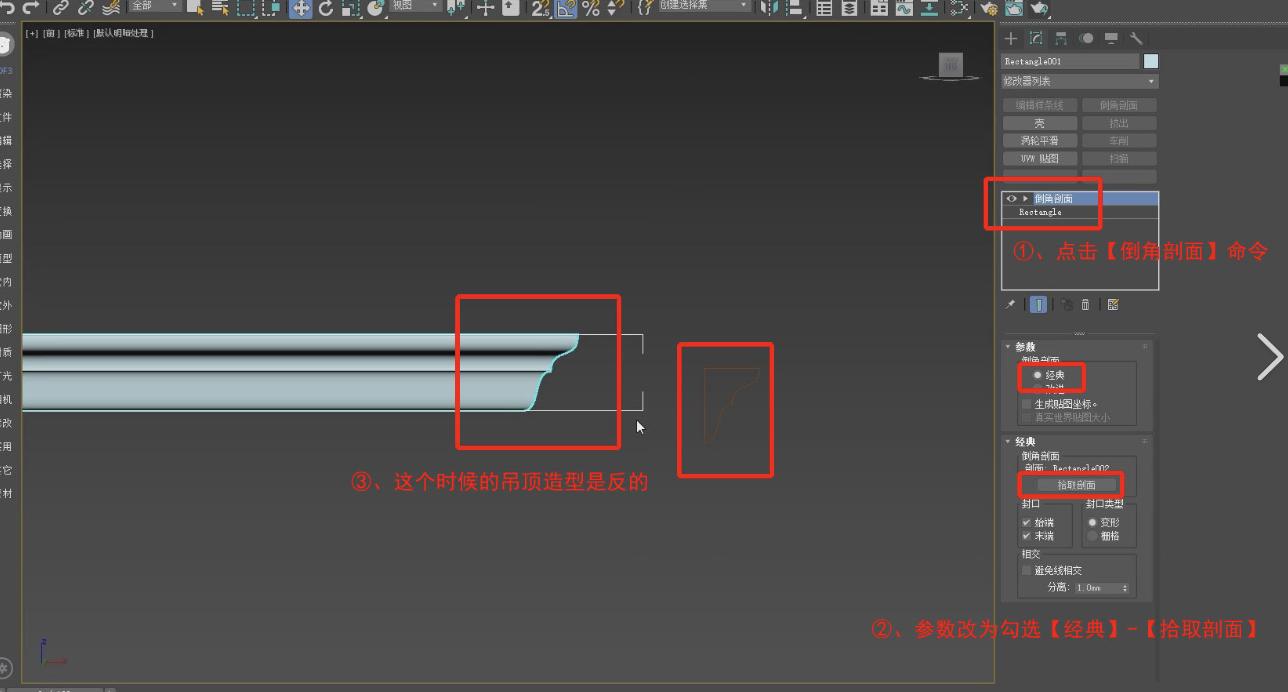Select Rectangle in the modifier stack
Screen dimensions: 1288x692
[x=1040, y=212]
